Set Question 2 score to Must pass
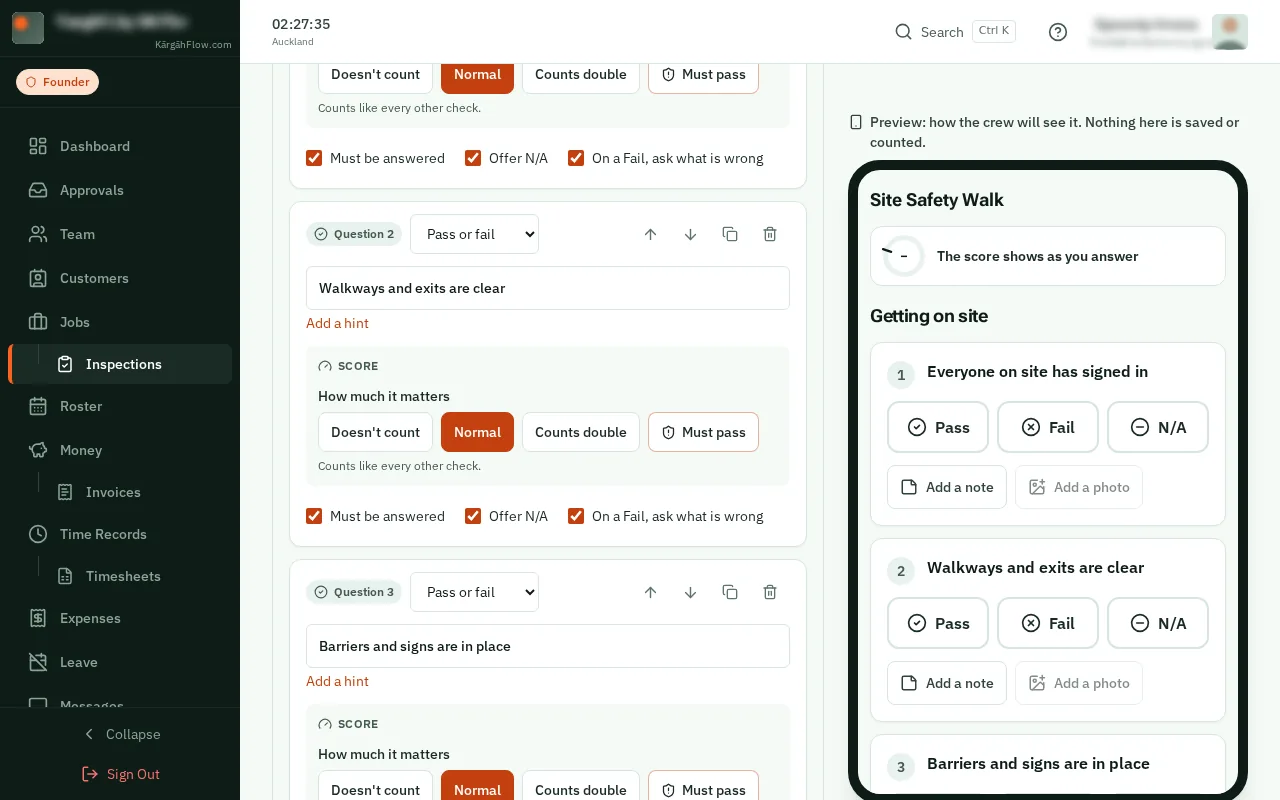This screenshot has height=800, width=1280. coord(703,432)
